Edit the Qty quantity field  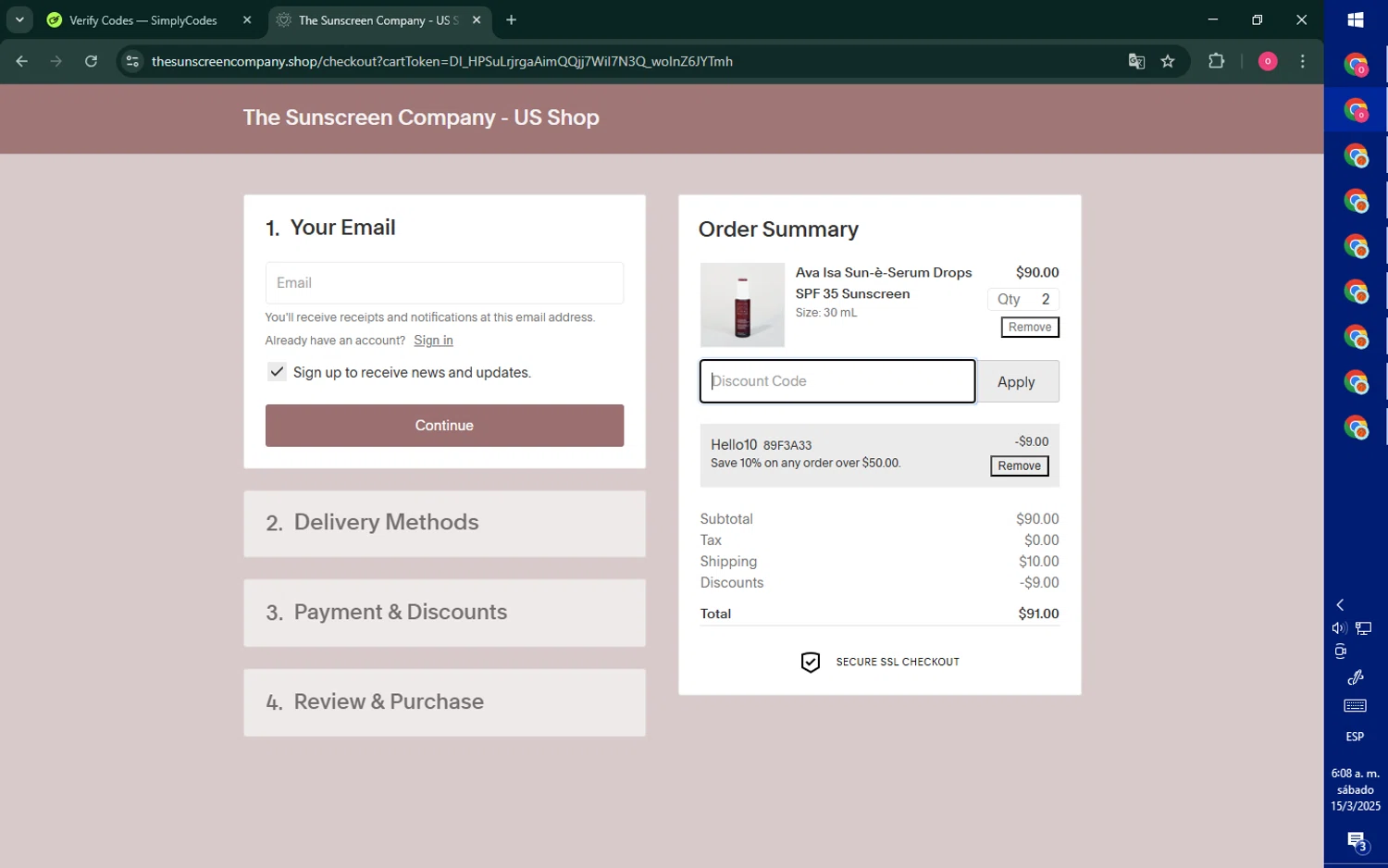tap(1022, 299)
